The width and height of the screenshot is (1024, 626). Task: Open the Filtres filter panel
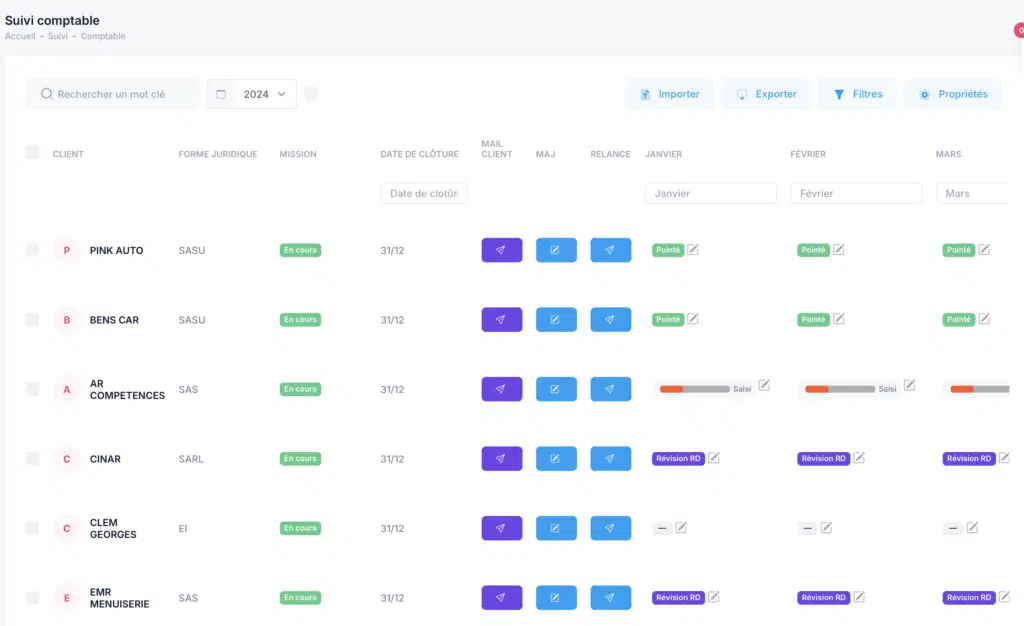(x=857, y=94)
